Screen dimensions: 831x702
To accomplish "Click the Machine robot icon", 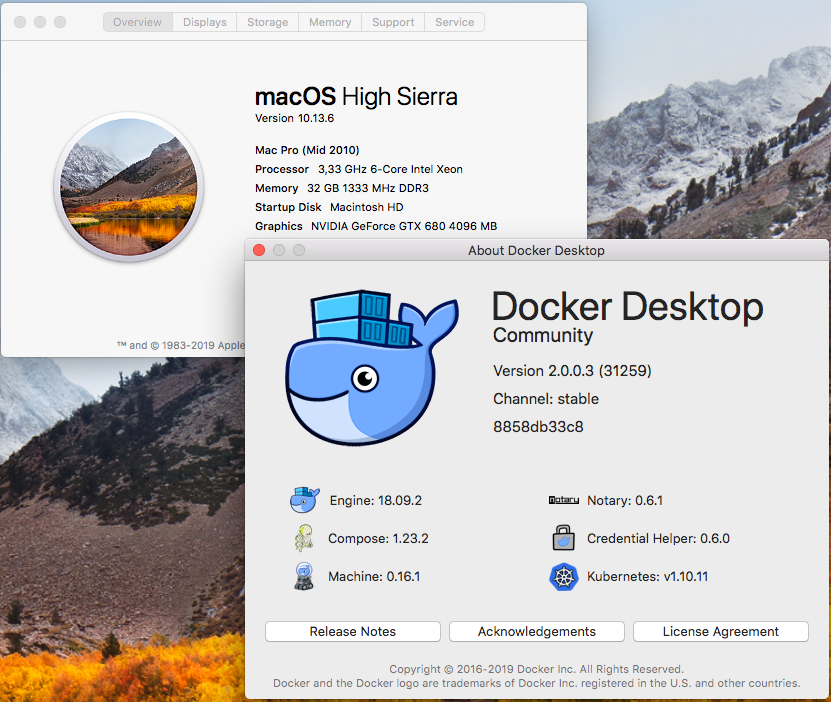I will click(304, 576).
